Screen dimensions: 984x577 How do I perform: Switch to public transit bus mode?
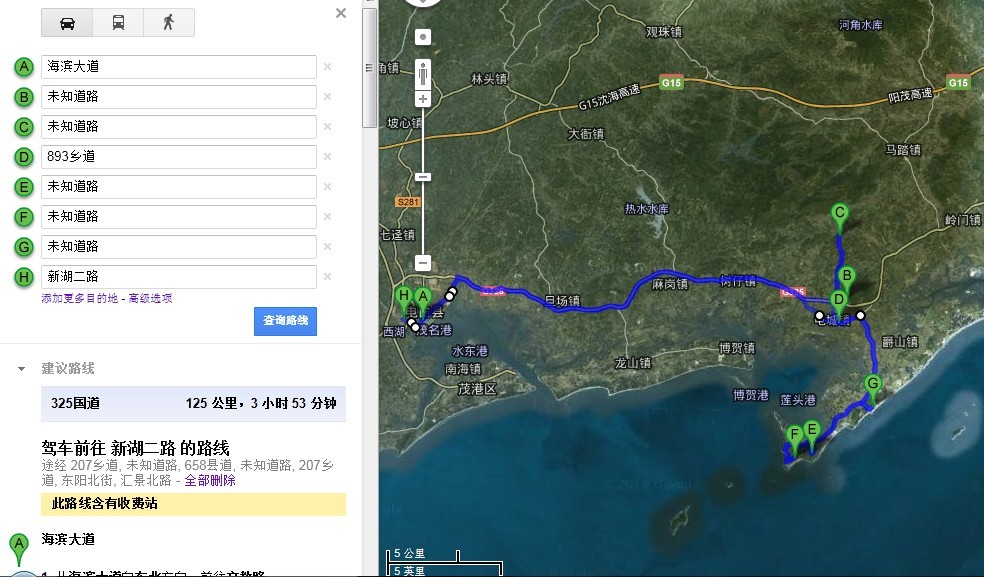click(x=118, y=23)
